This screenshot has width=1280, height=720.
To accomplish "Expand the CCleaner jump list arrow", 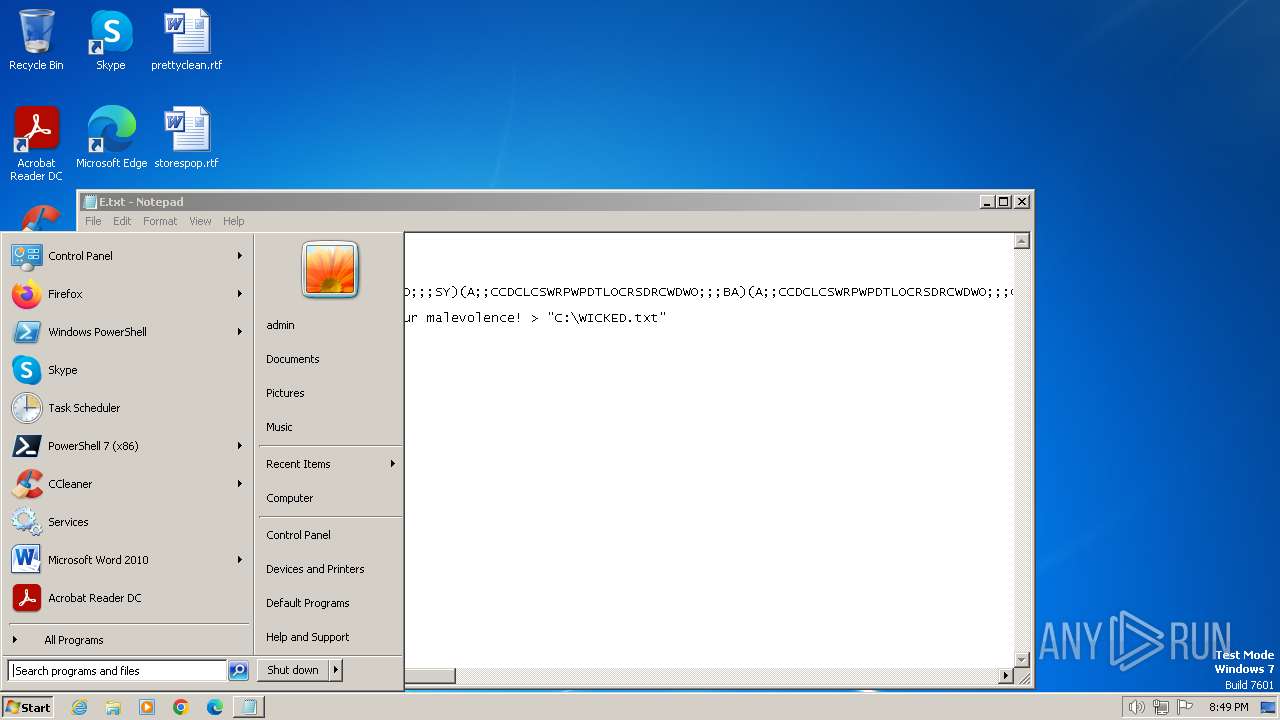I will 240,484.
